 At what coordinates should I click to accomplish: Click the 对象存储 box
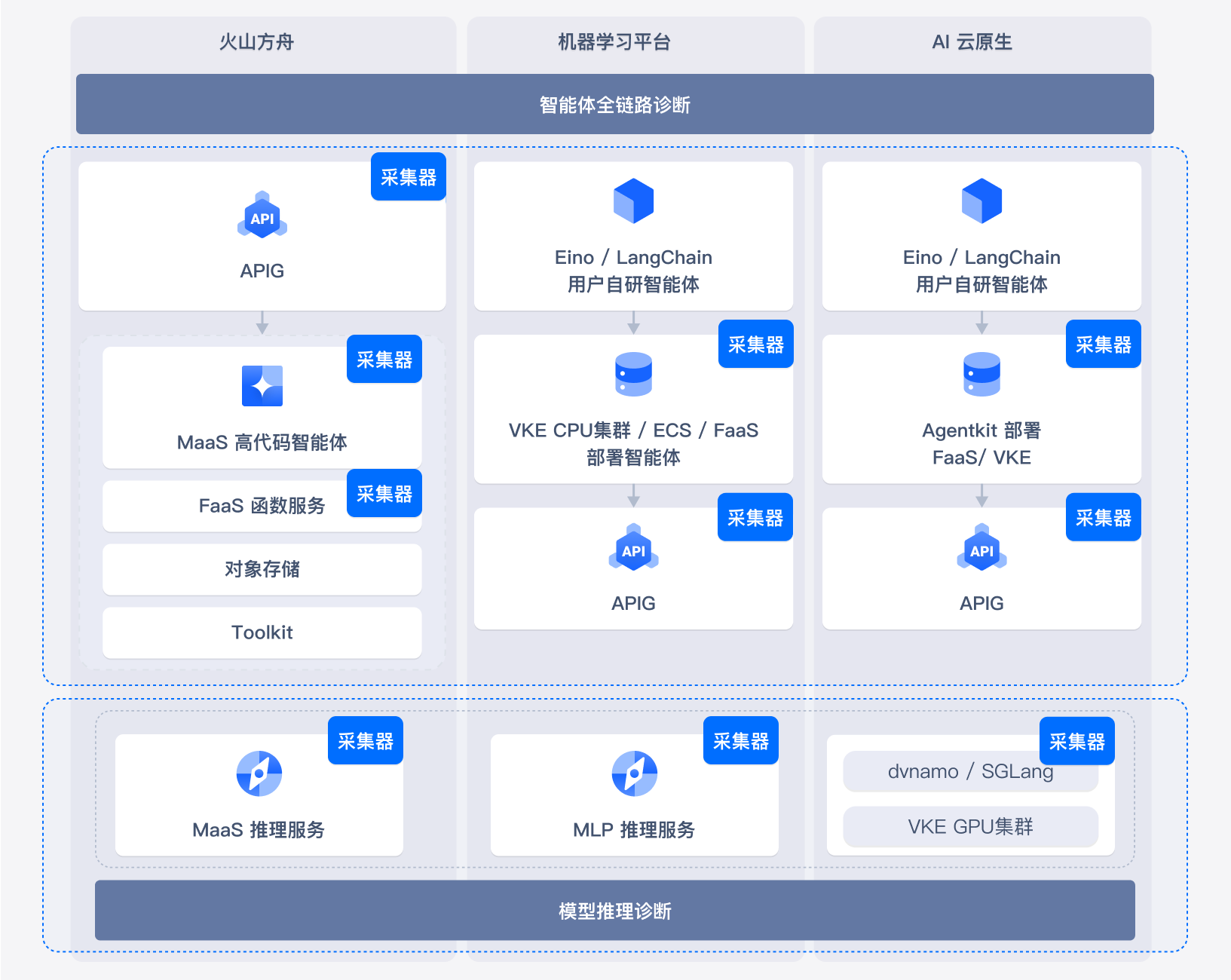262,569
